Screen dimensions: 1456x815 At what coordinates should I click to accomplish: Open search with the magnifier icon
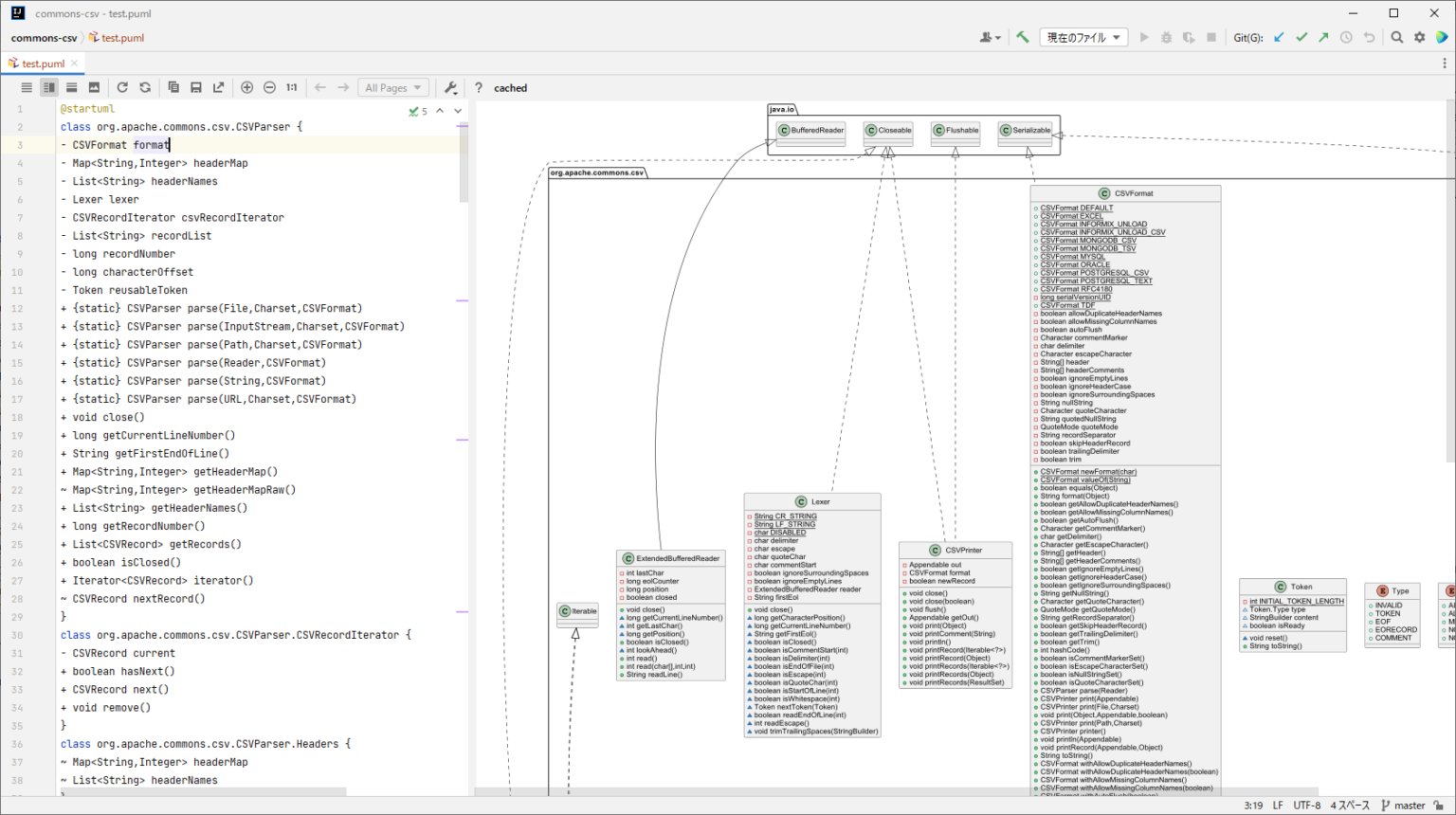click(1397, 37)
